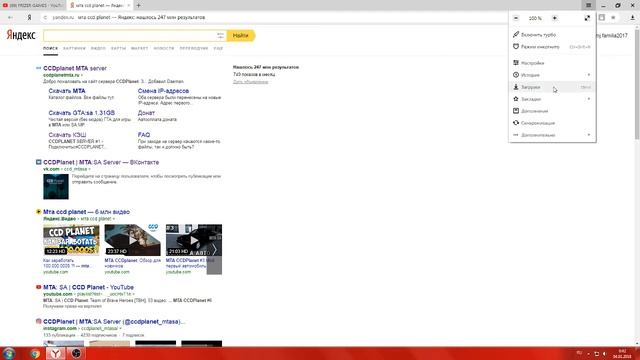The image size is (640, 360).
Task: Click Yandex Browser taskbar icon
Action: (55, 353)
